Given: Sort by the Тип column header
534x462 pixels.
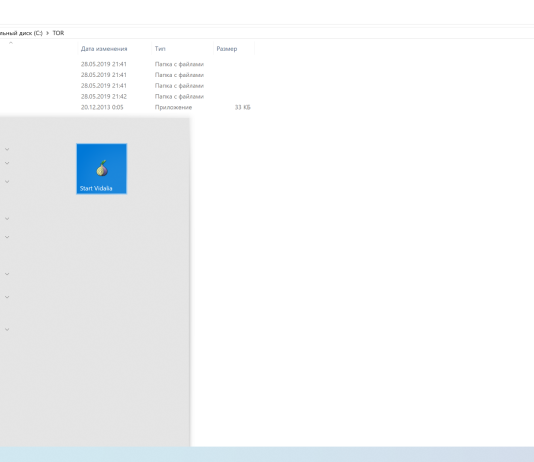Looking at the screenshot, I should click(x=160, y=49).
